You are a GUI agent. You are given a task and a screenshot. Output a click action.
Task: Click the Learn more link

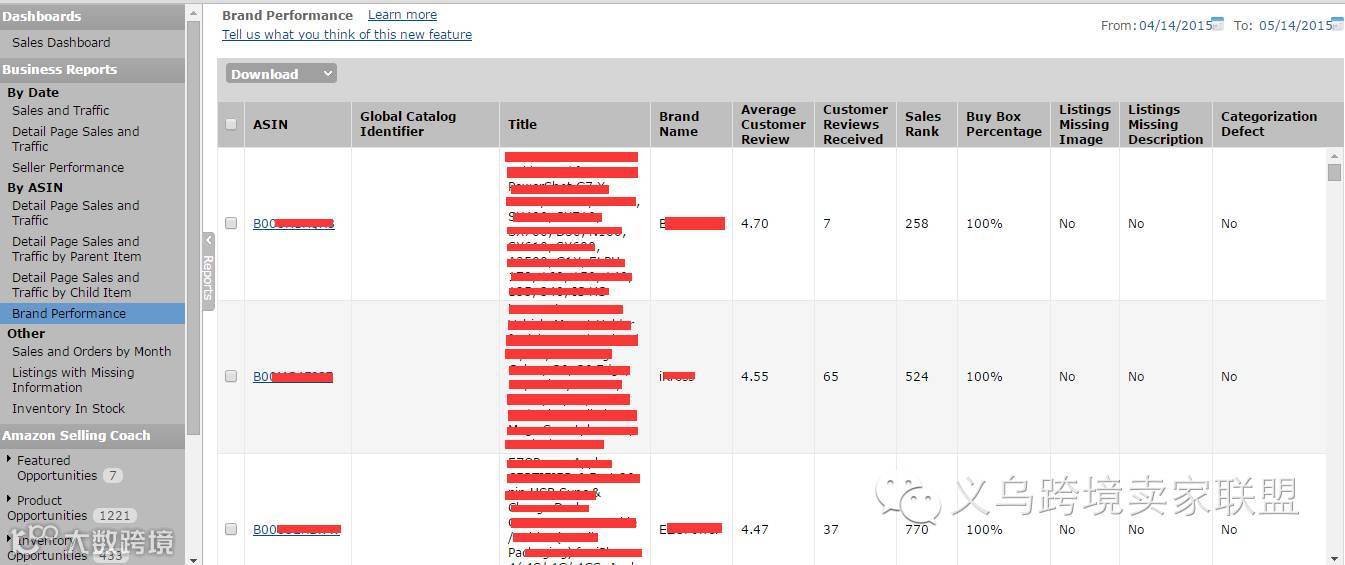tap(402, 15)
